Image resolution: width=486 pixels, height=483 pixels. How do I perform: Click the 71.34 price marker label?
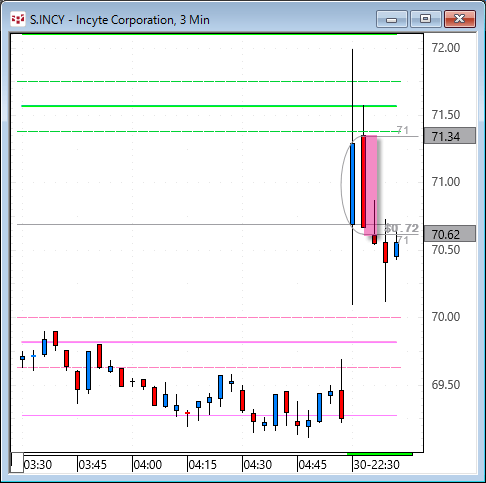pos(449,136)
